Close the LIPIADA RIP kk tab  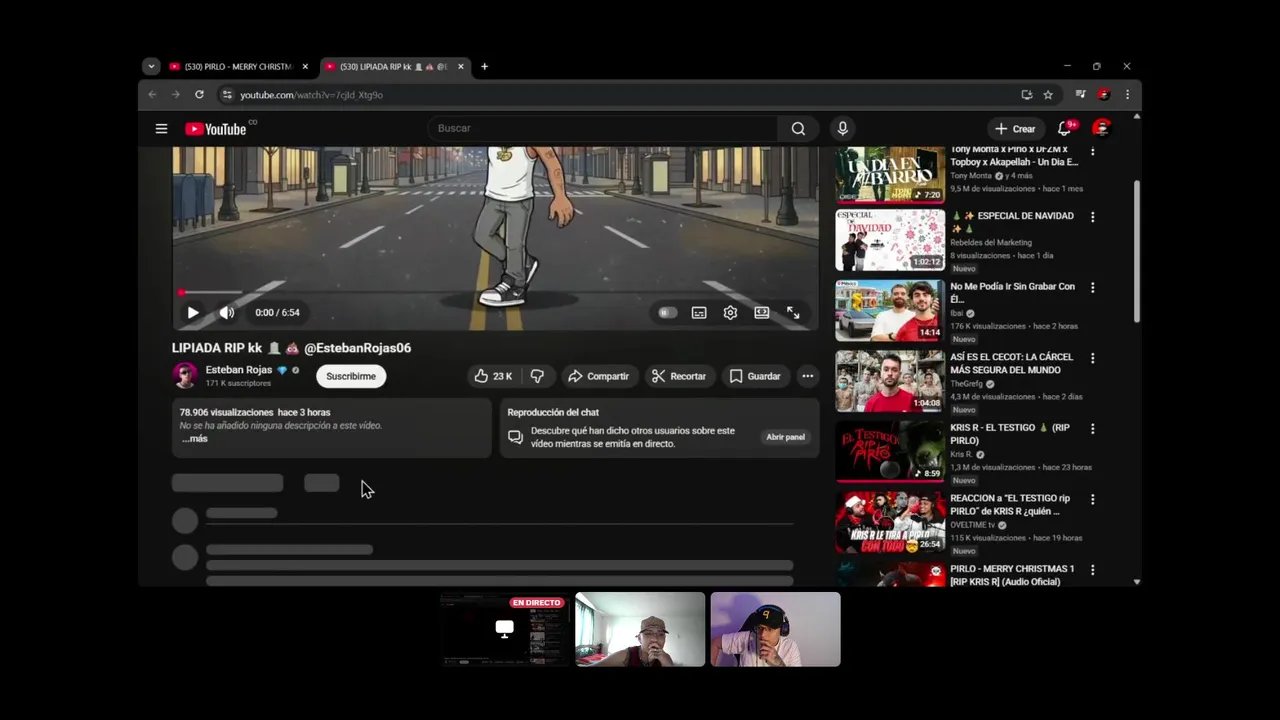tap(461, 67)
